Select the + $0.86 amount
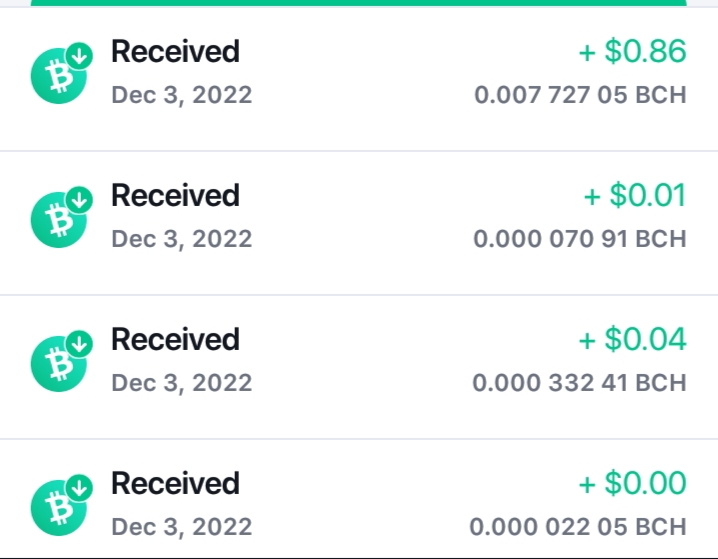This screenshot has height=559, width=718. [632, 51]
